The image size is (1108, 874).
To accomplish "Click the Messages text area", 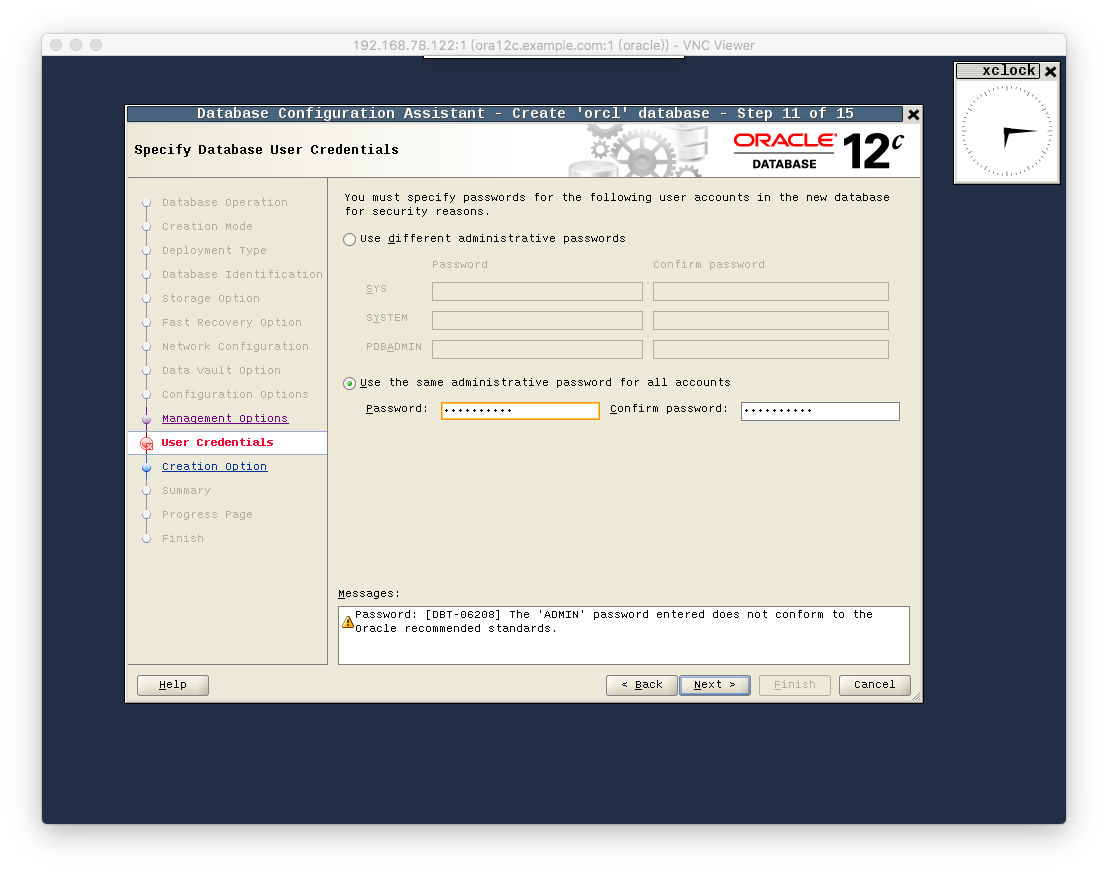I will point(623,635).
